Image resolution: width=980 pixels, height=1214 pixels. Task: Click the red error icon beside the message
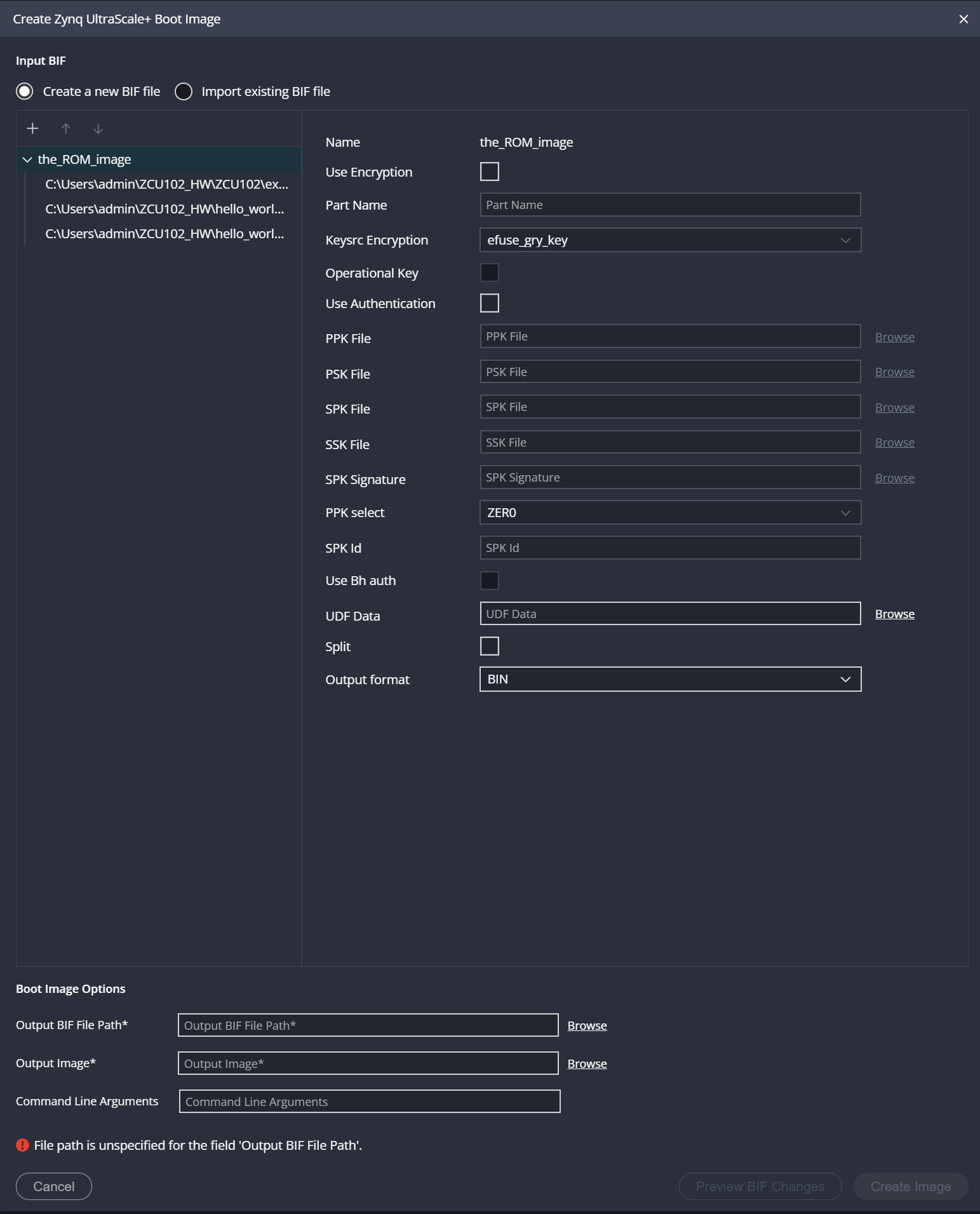[x=22, y=1145]
